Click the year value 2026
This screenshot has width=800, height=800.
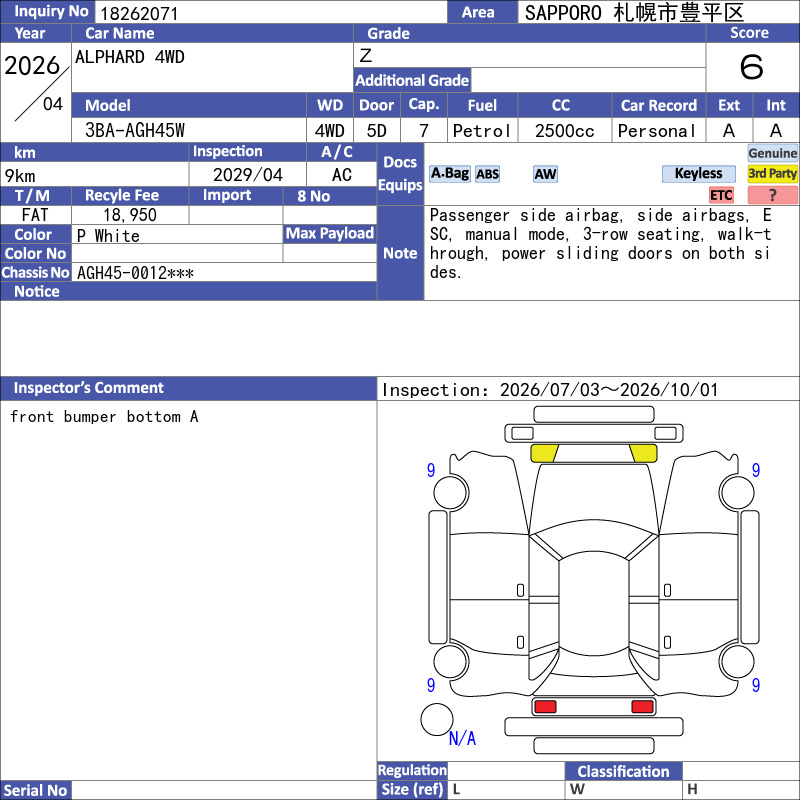(x=32, y=65)
